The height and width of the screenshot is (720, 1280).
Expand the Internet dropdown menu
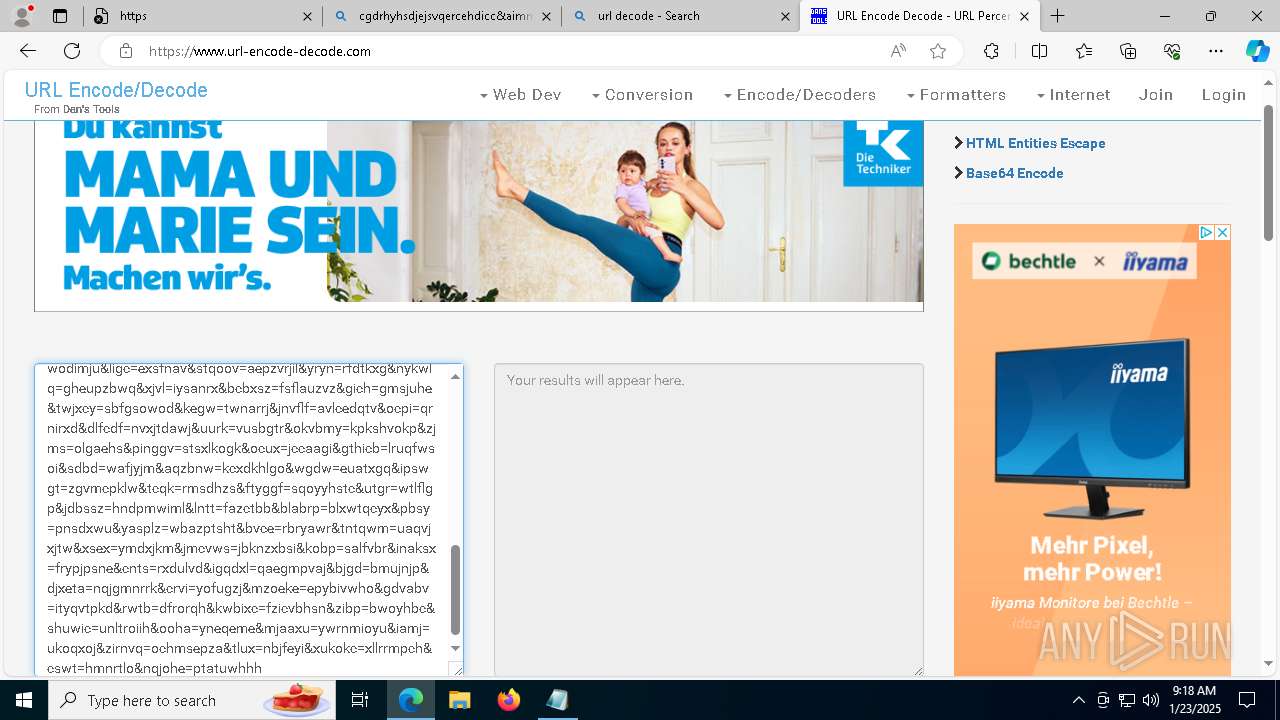1073,95
